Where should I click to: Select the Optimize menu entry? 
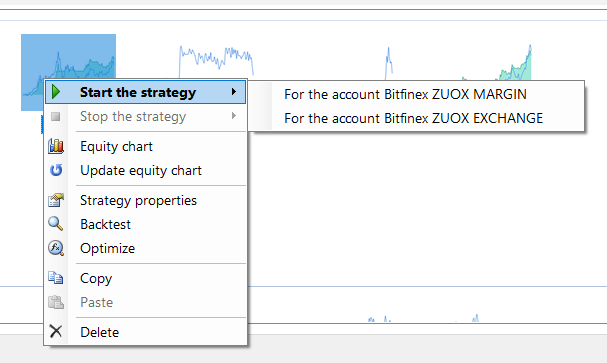click(108, 248)
